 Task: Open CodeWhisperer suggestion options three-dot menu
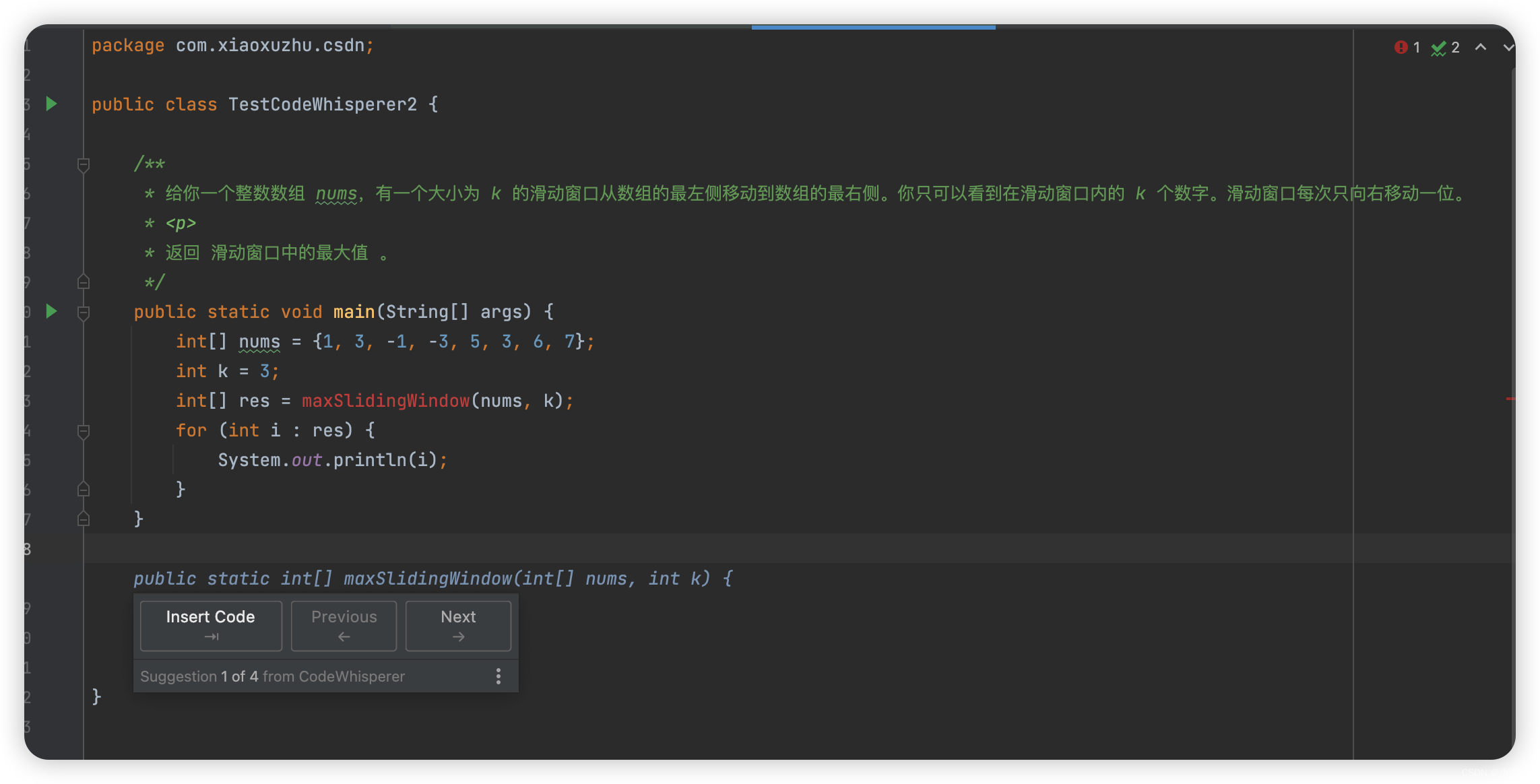coord(499,676)
